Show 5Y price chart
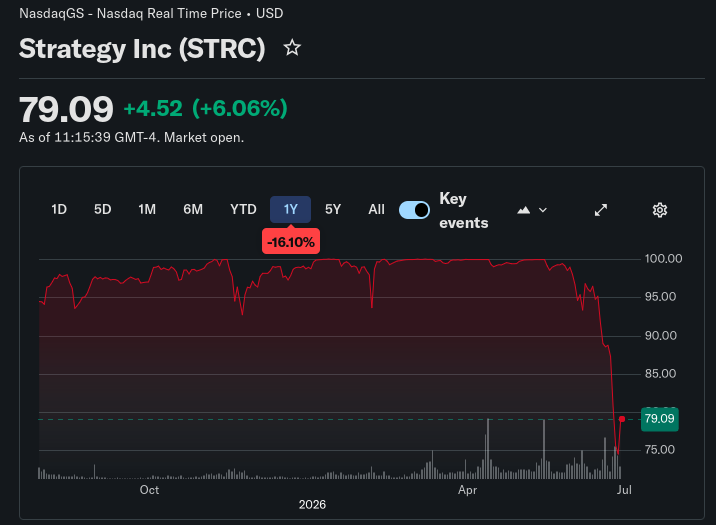Viewport: 716px width, 525px height. point(333,210)
